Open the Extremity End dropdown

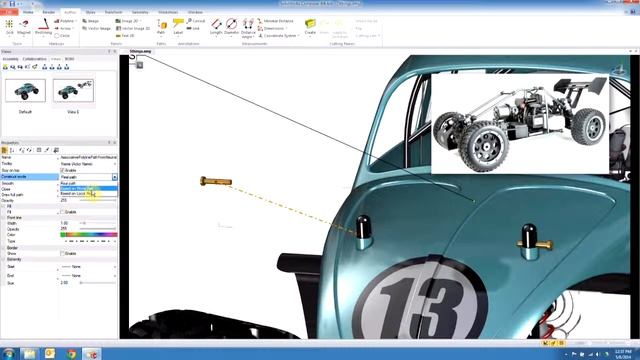115,276
